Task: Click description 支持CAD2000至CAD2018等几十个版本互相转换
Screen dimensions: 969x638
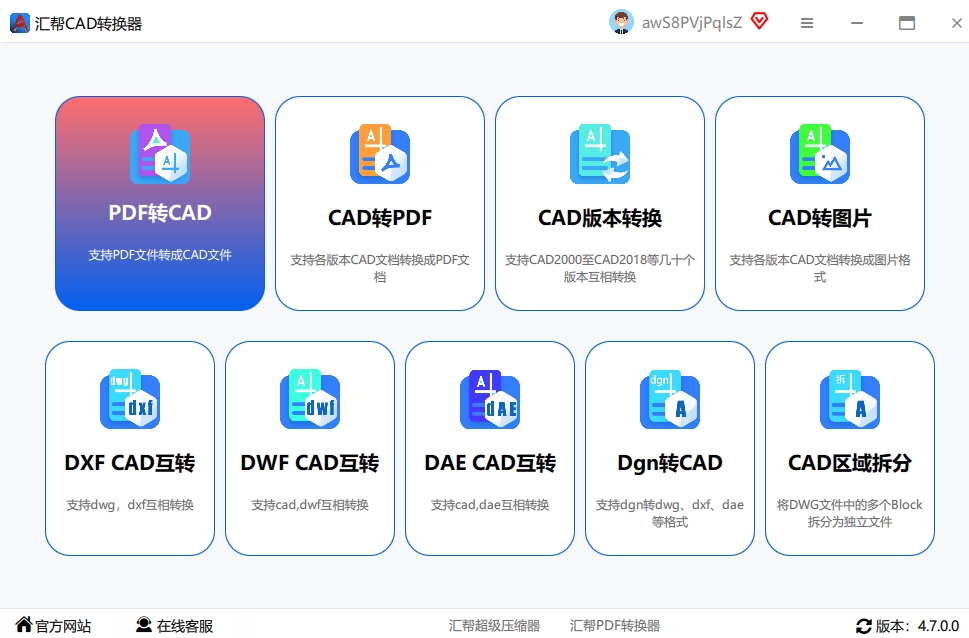Action: click(600, 268)
